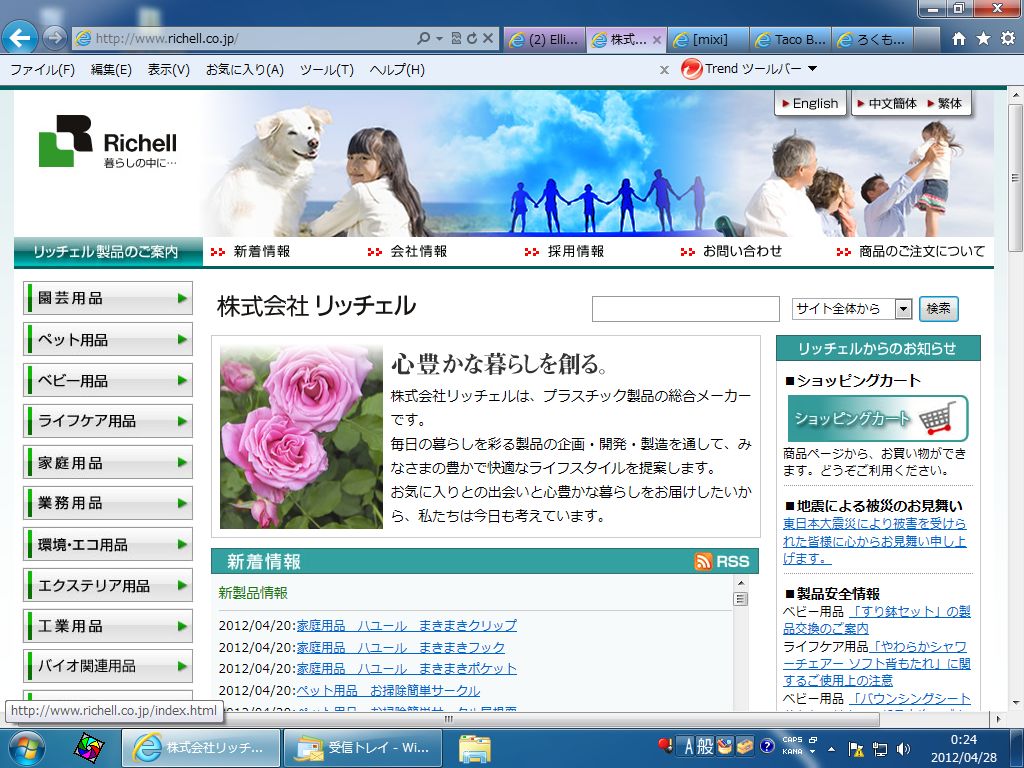1024x768 pixels.
Task: Expand the ベビー用品 category
Action: [x=108, y=380]
